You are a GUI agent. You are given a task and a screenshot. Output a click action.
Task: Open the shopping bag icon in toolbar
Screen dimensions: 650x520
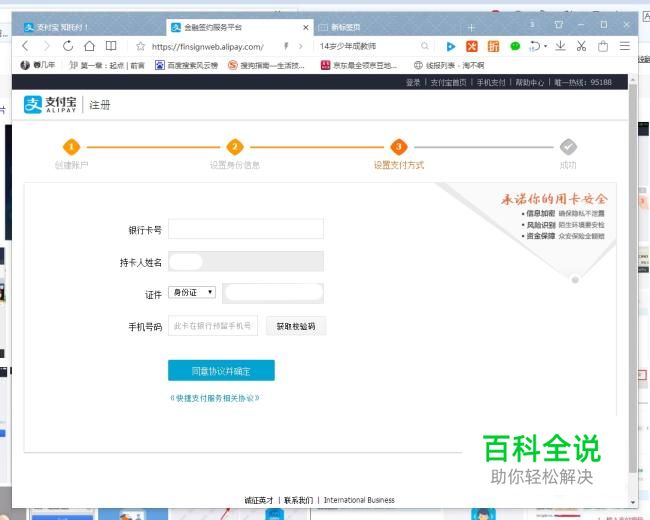603,46
